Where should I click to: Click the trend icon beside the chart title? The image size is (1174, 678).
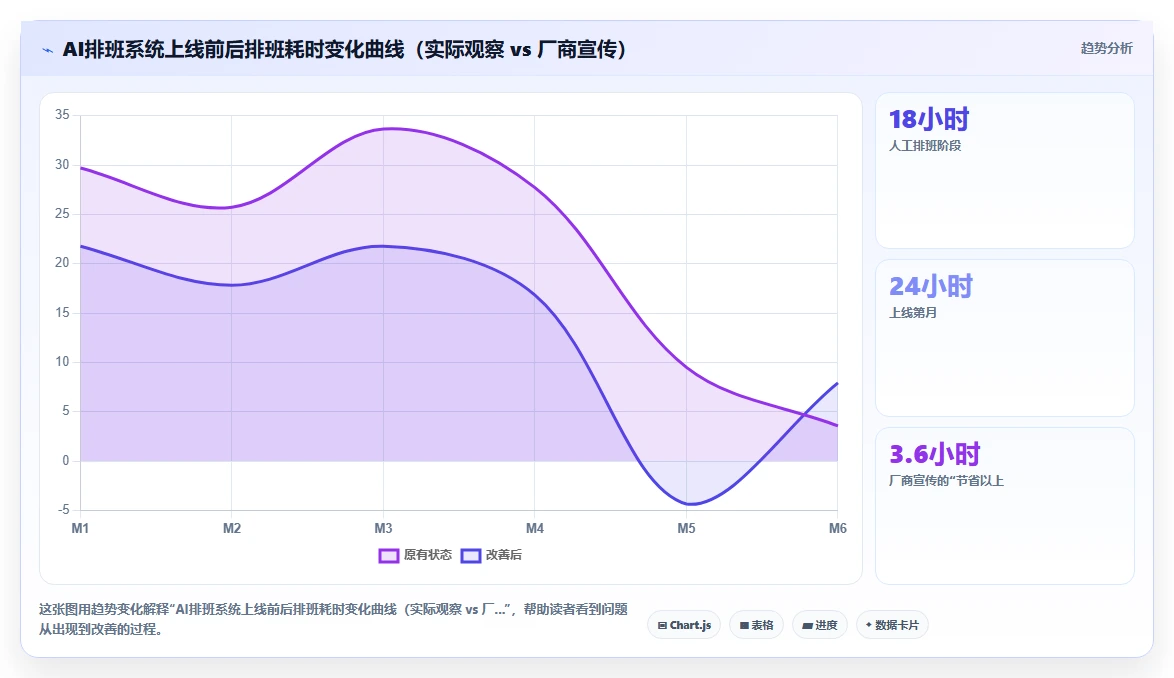(48, 50)
